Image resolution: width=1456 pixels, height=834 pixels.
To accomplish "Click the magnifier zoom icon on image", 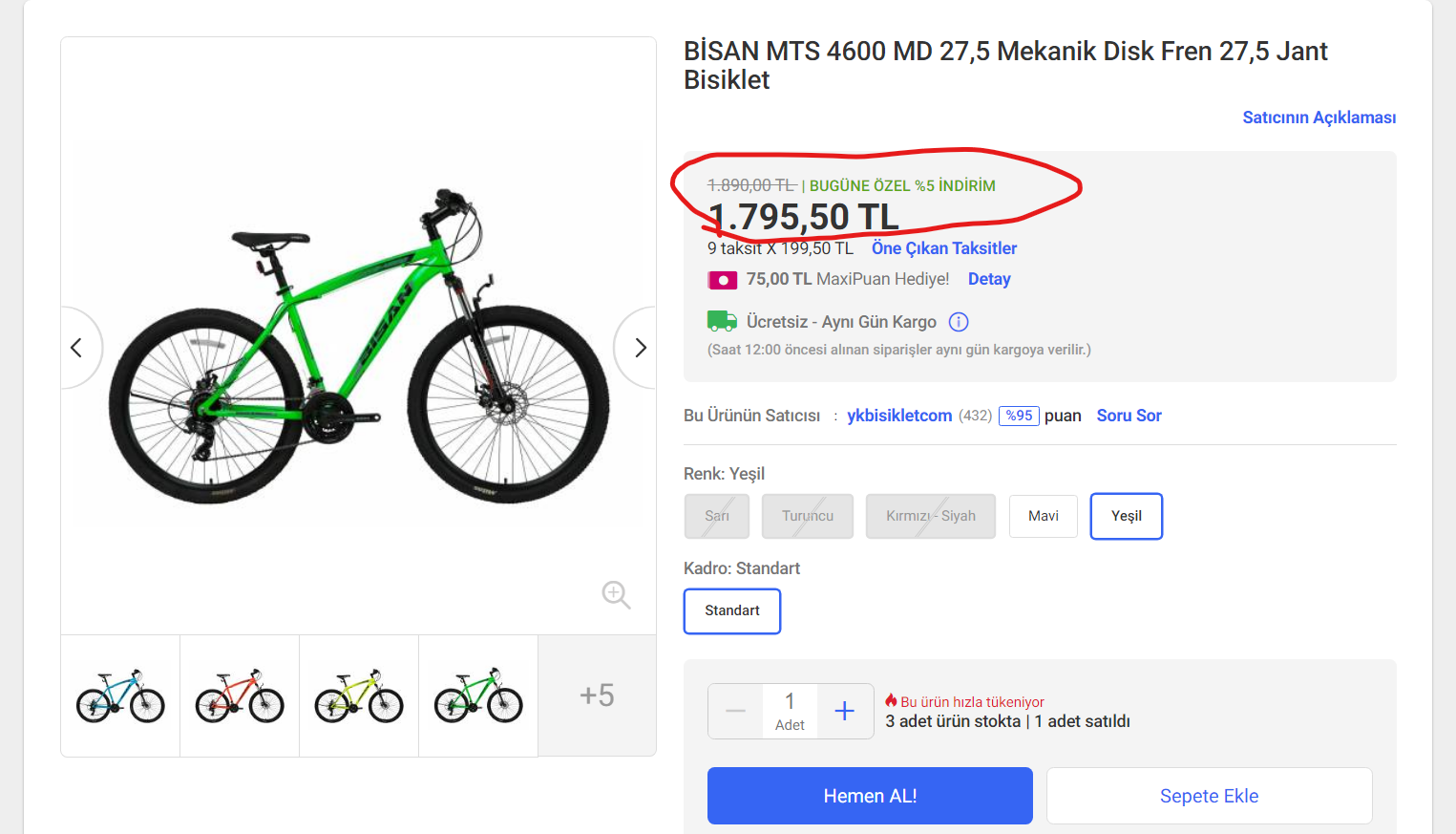I will pyautogui.click(x=616, y=594).
